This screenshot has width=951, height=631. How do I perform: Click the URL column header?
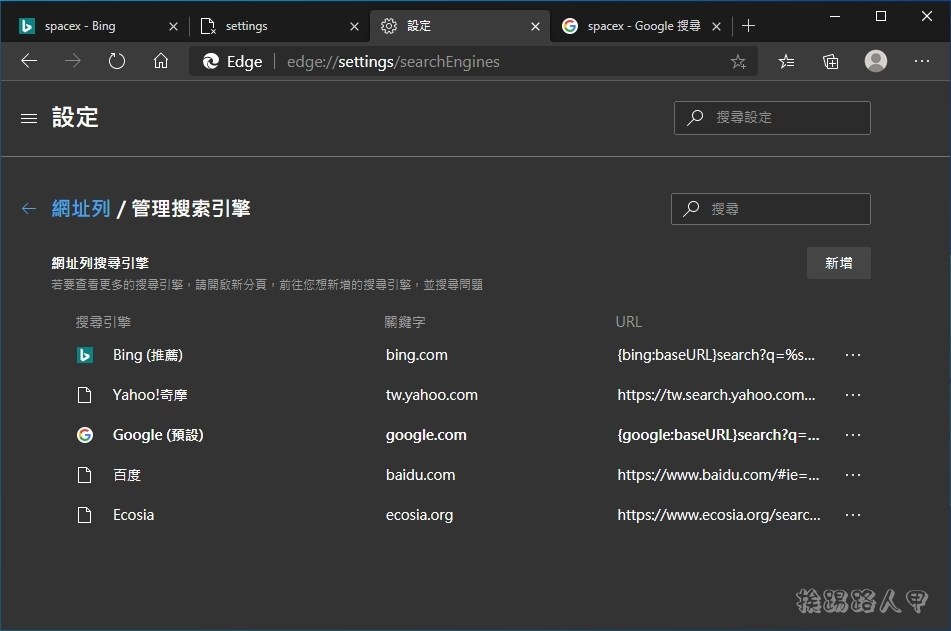click(x=628, y=322)
